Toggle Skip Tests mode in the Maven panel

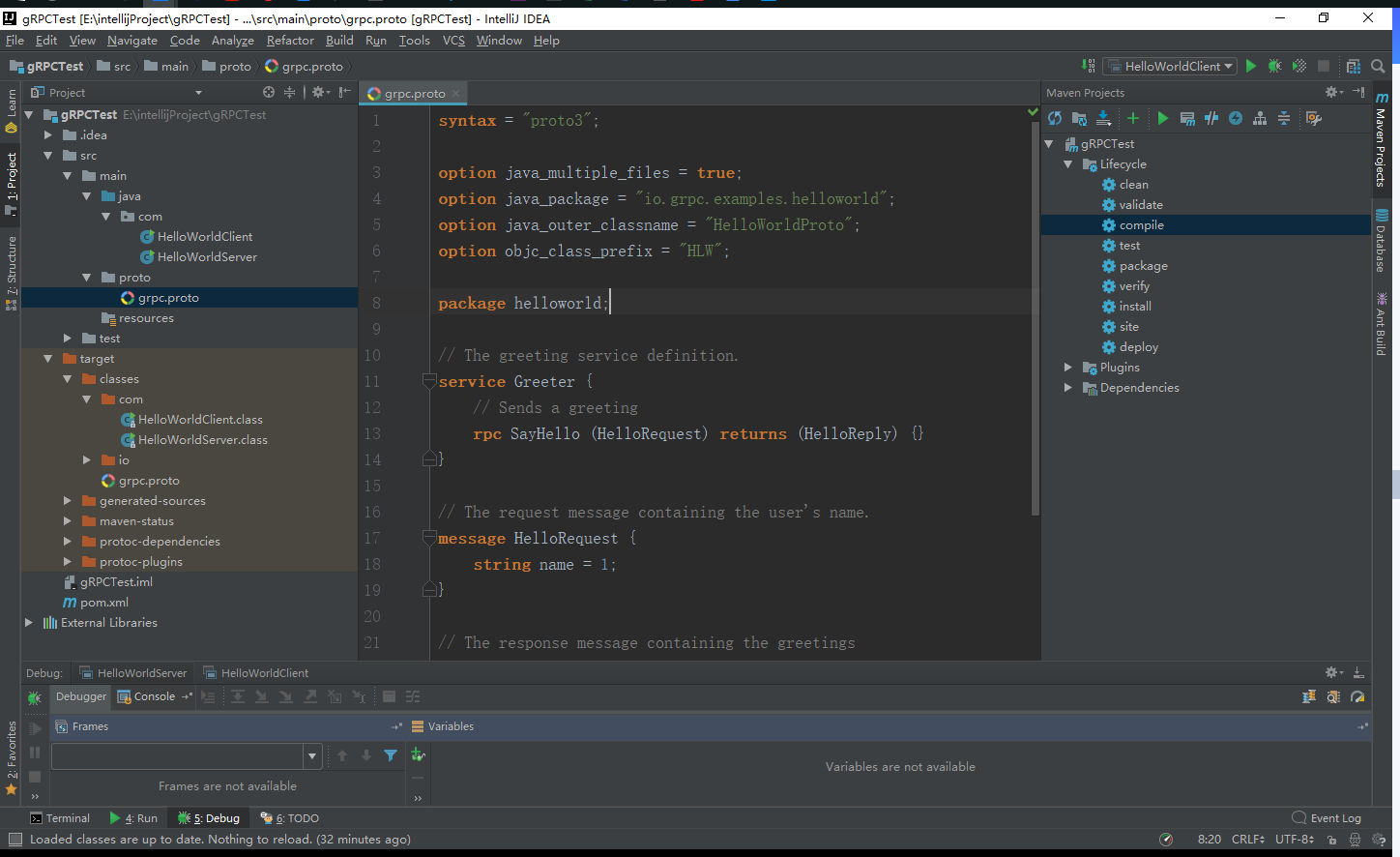click(1236, 118)
